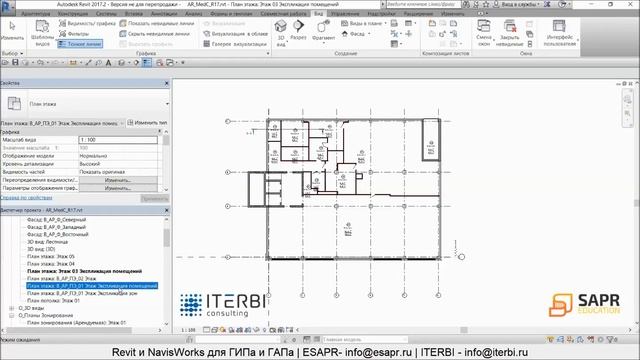The width and height of the screenshot is (640, 360).
Task: Toggle sun path on view control bar
Action: [223, 330]
